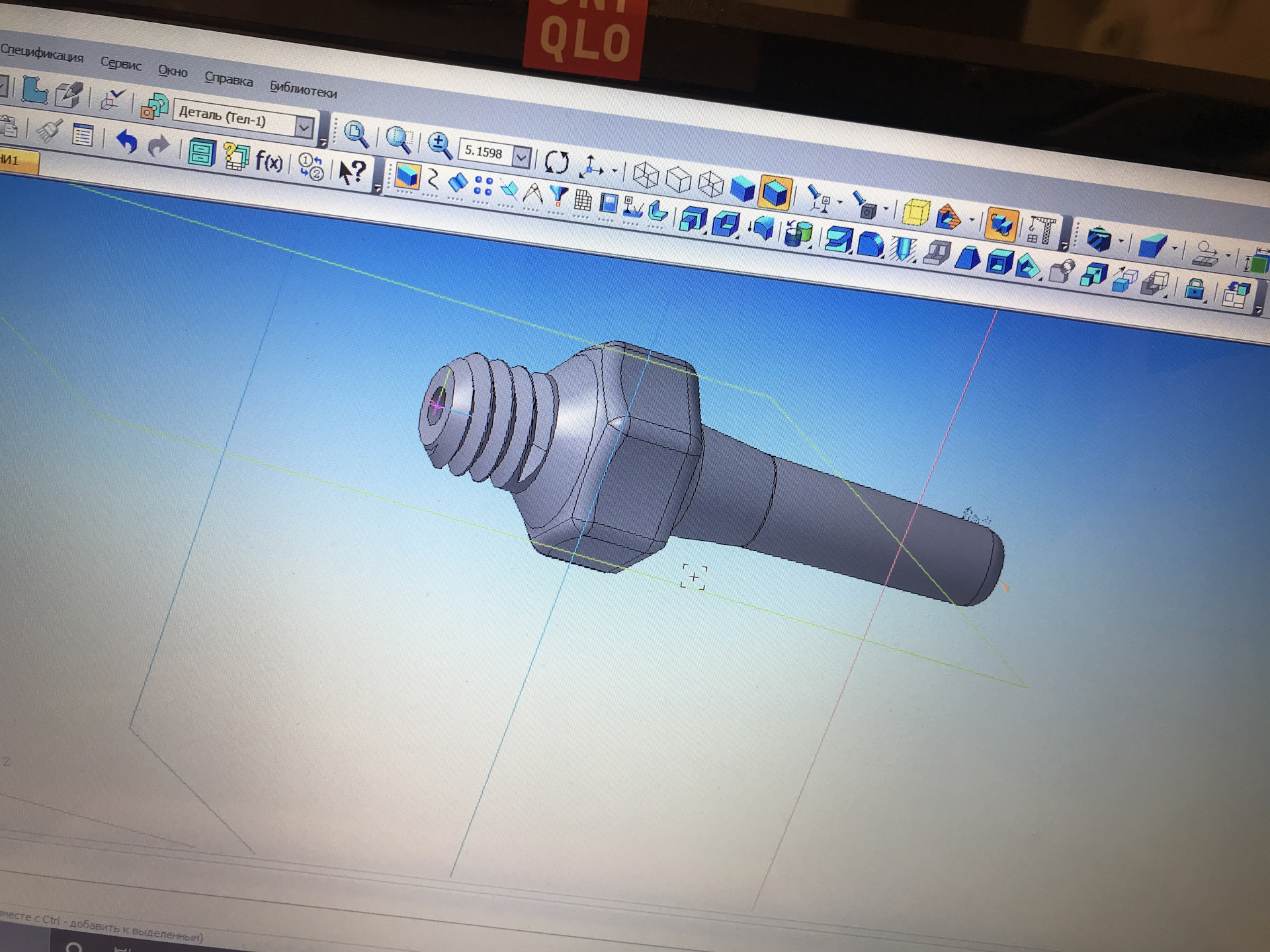Toggle yellow perspective cube view
This screenshot has height=952, width=1270.
[x=915, y=213]
